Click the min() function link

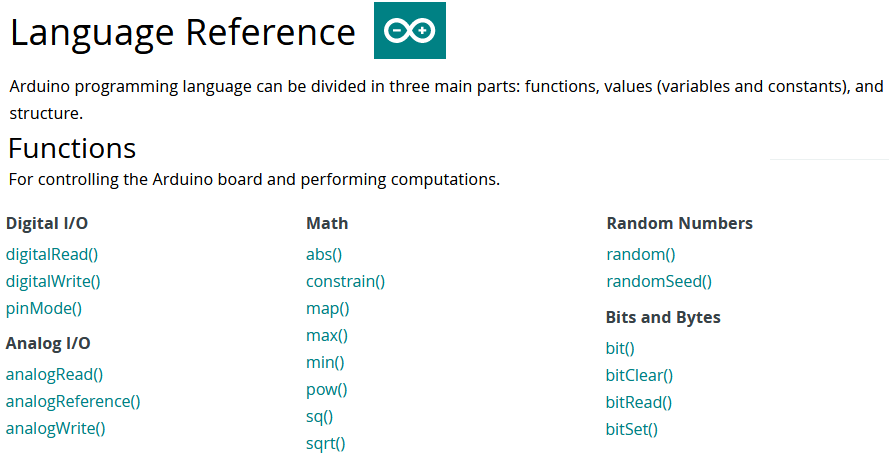325,362
